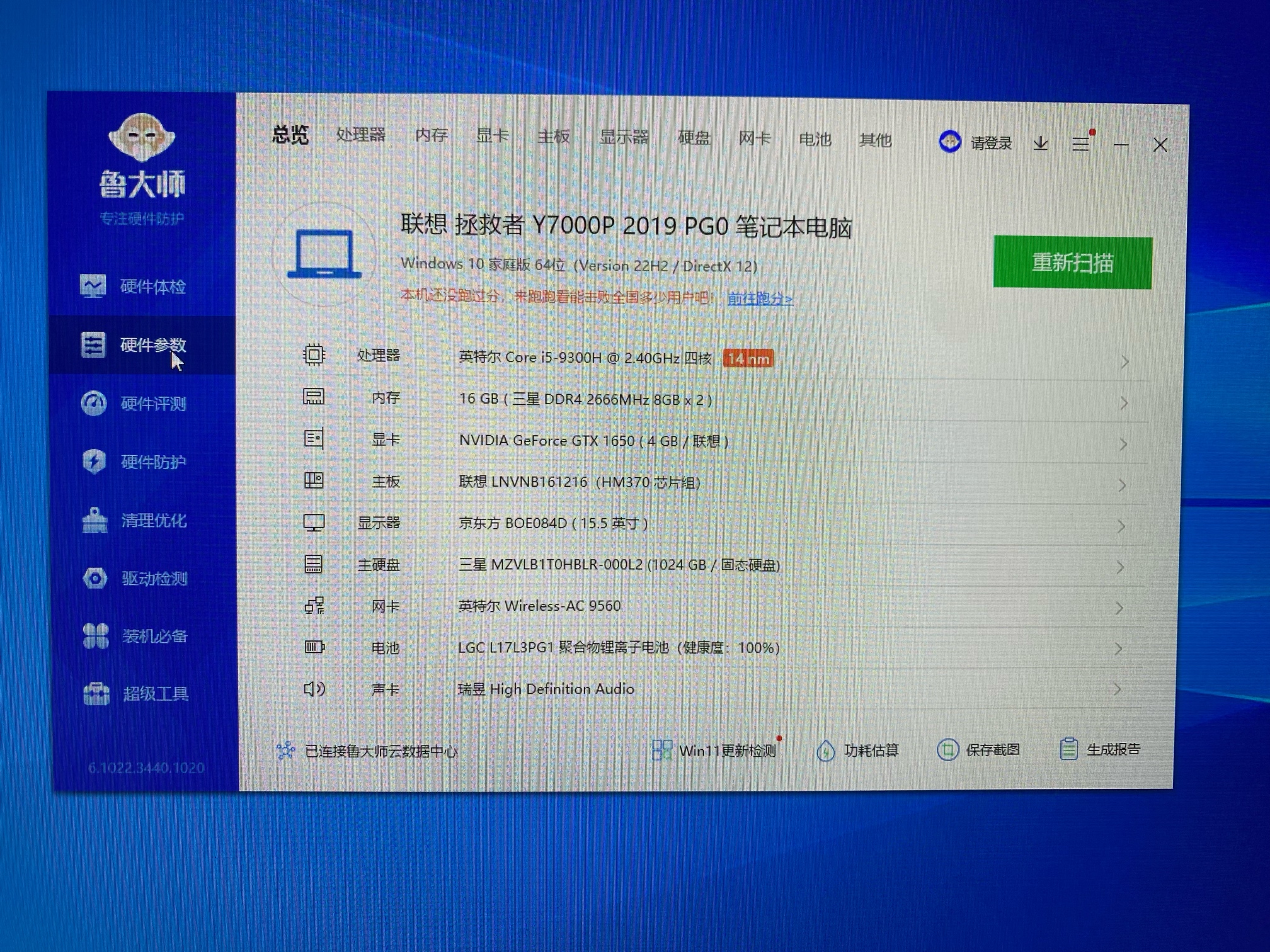Open 硬件防护 shield icon
The height and width of the screenshot is (952, 1270).
click(x=94, y=462)
